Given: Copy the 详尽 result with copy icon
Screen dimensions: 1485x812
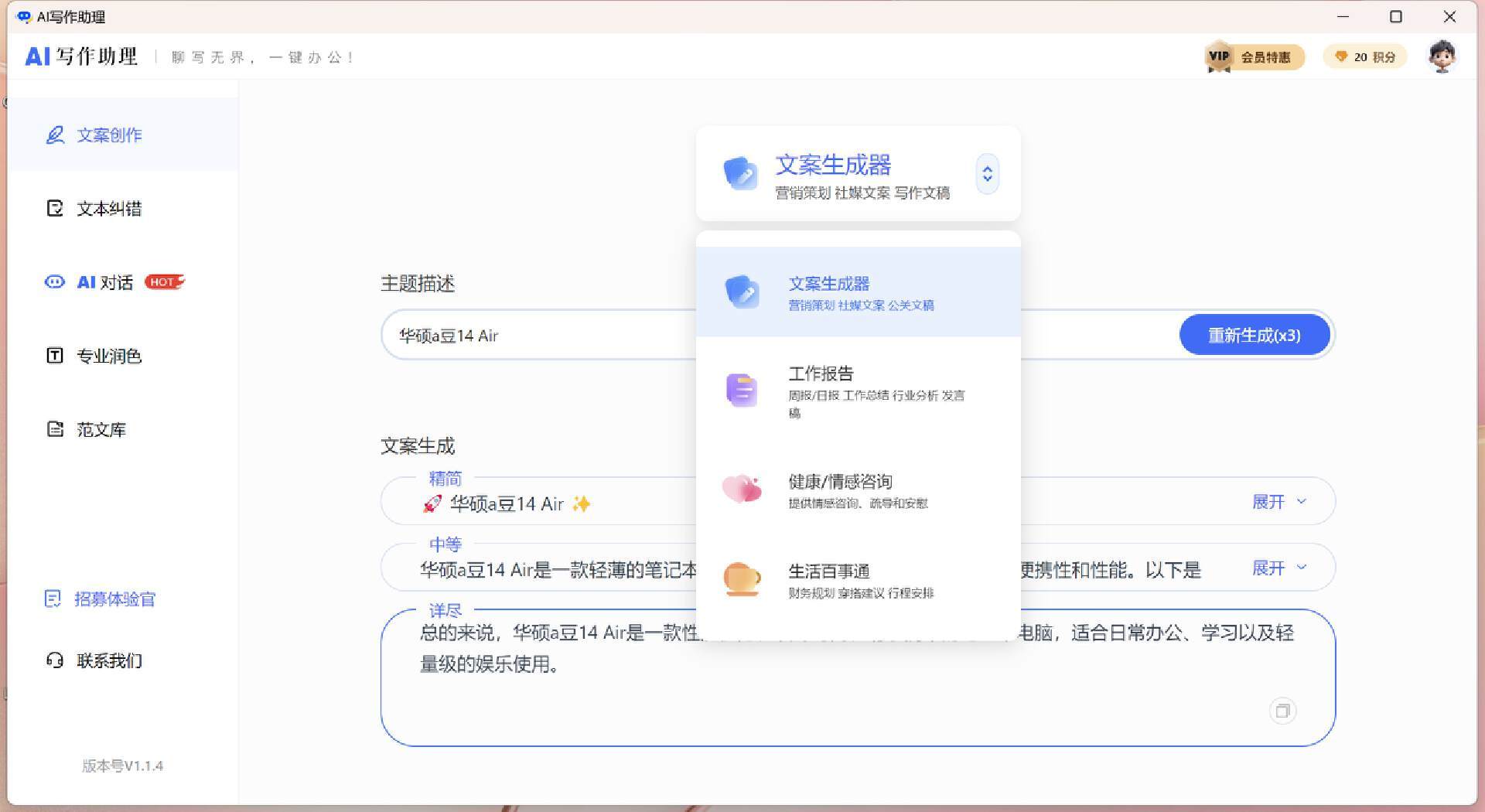Looking at the screenshot, I should pyautogui.click(x=1282, y=711).
